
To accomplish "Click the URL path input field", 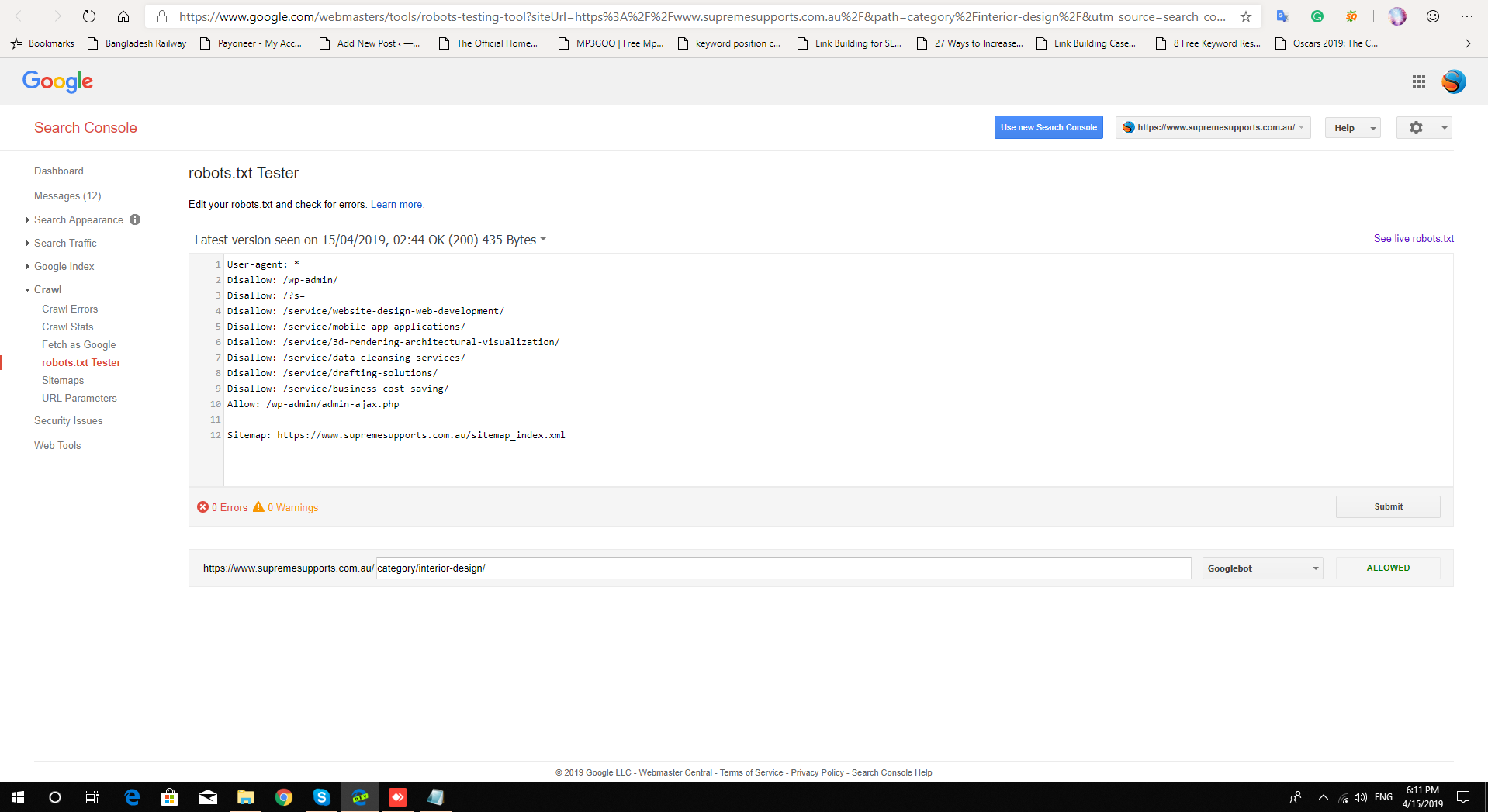I will point(783,568).
